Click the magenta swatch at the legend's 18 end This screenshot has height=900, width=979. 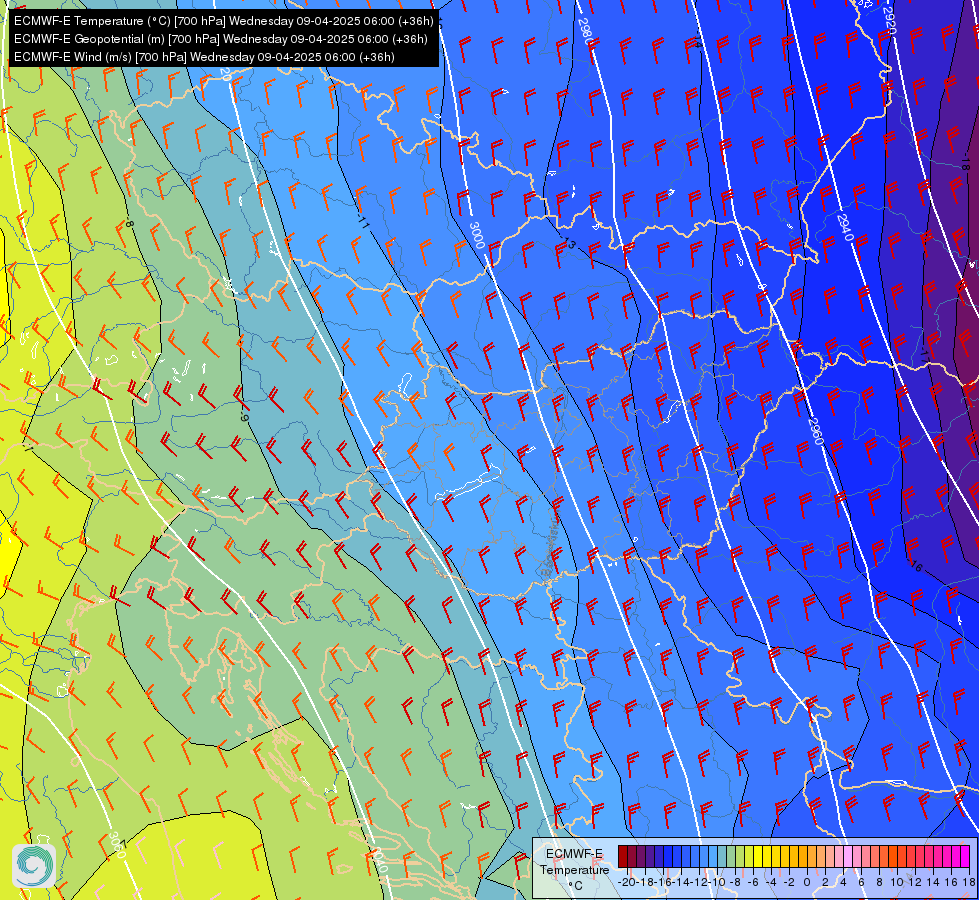pyautogui.click(x=965, y=856)
